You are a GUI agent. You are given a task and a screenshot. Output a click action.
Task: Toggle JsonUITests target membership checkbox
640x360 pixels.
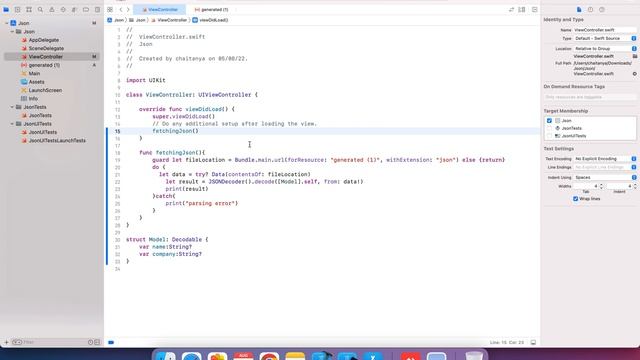[549, 136]
